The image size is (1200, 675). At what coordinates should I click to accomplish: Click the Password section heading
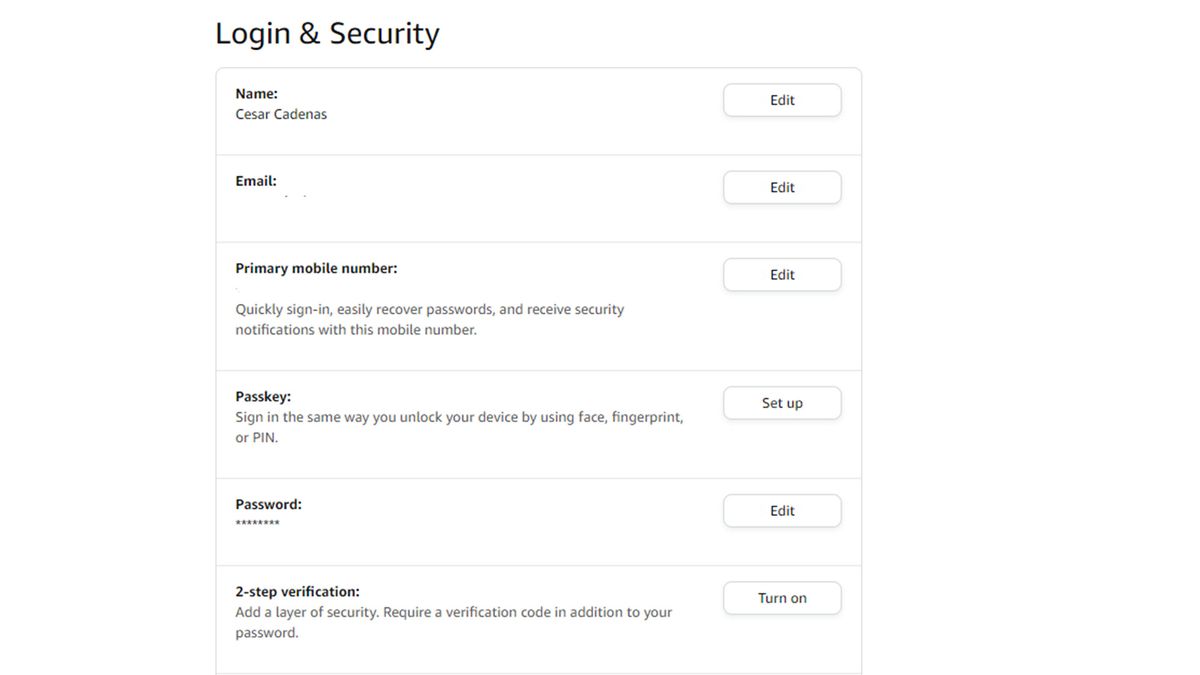tap(268, 504)
